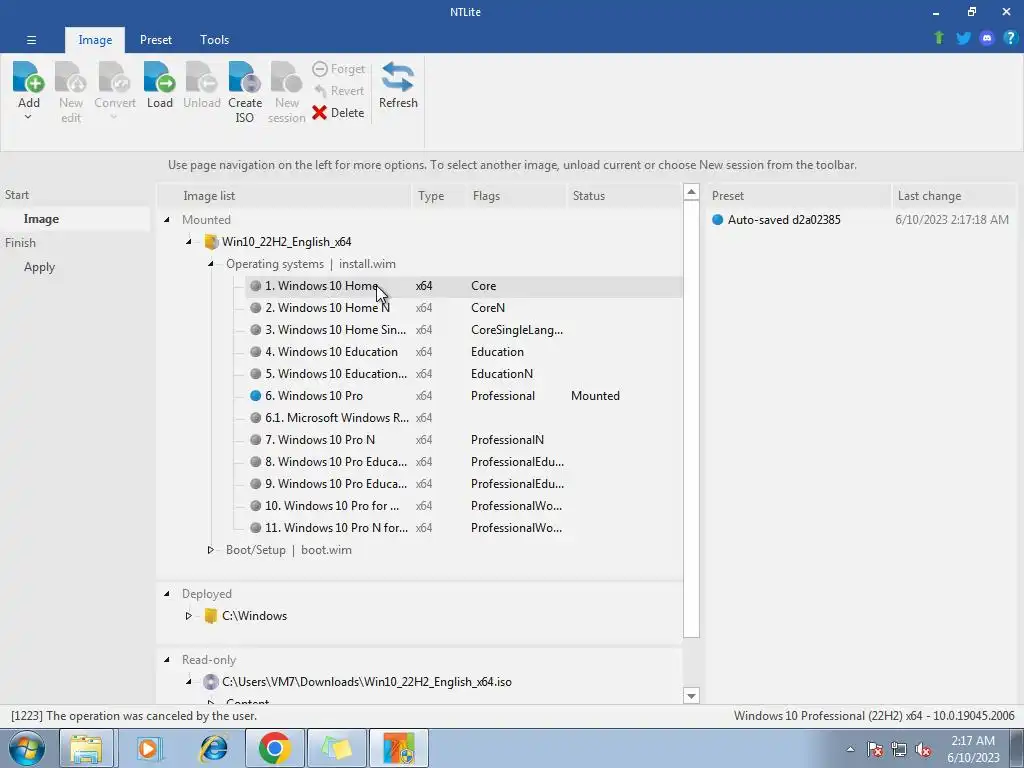Click the Type column header
Viewport: 1024px width, 768px height.
tap(440, 196)
